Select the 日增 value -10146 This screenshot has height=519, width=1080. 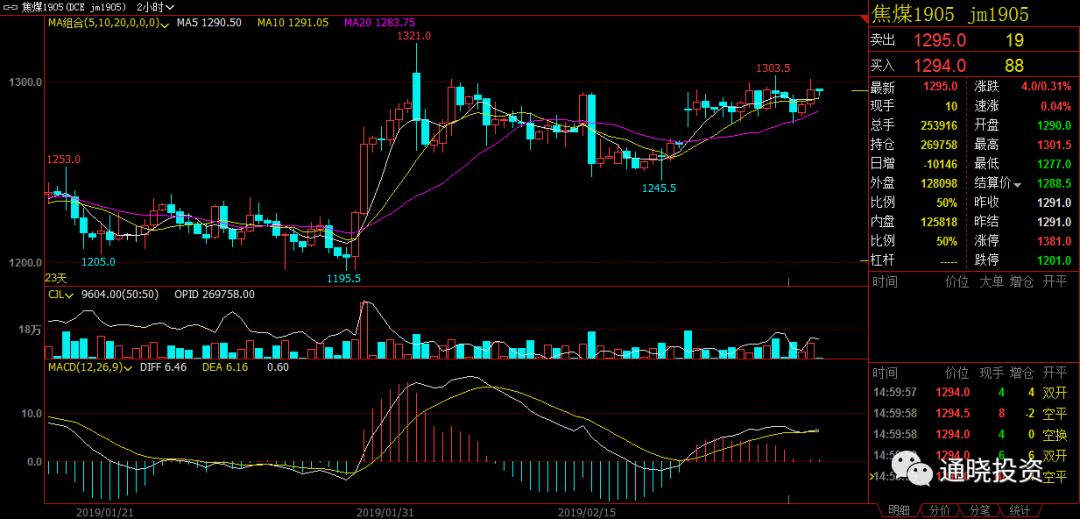pyautogui.click(x=940, y=165)
